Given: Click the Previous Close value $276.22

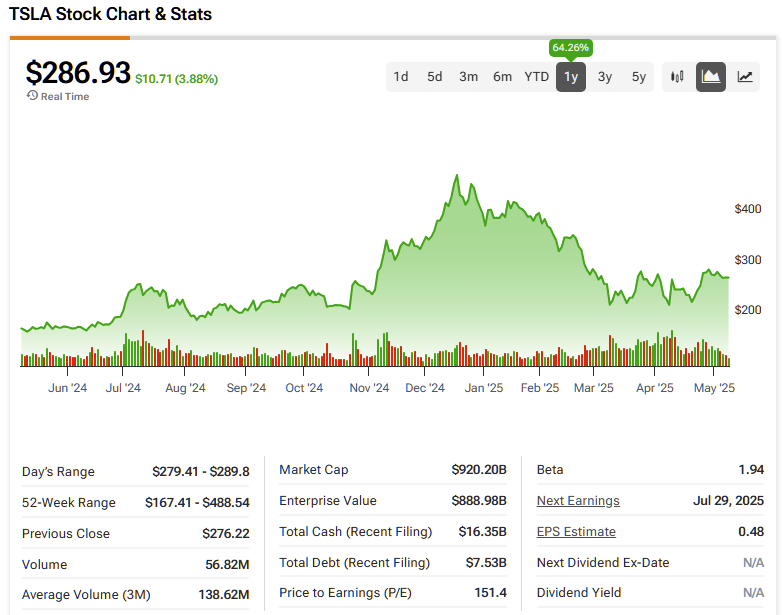Looking at the screenshot, I should pos(225,533).
